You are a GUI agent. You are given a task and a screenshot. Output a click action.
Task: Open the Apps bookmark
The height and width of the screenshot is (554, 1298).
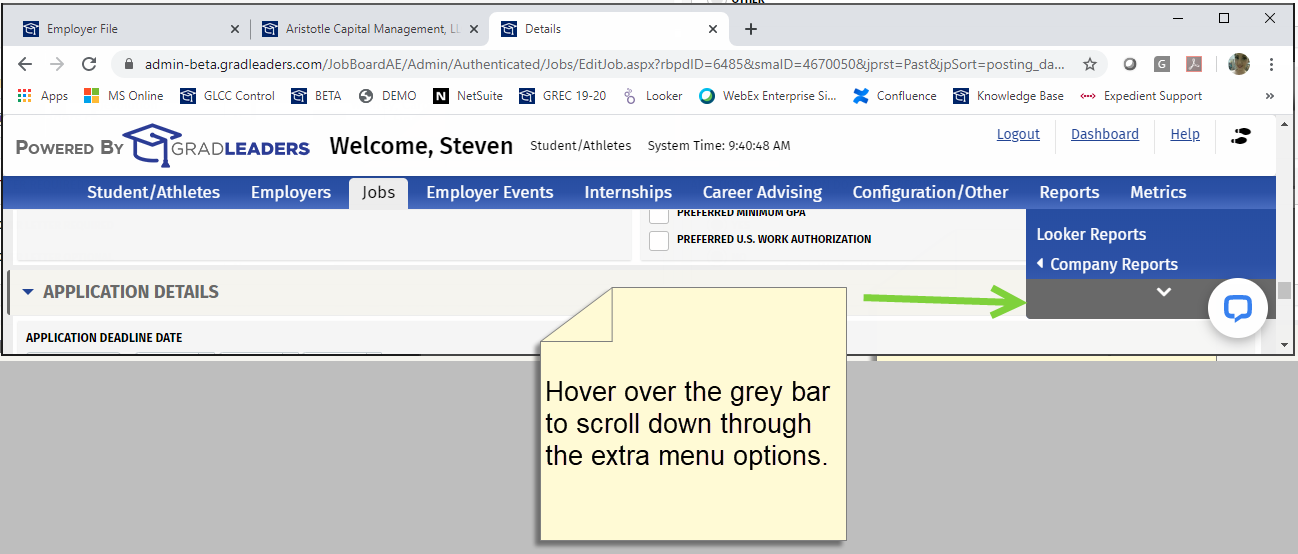click(43, 96)
